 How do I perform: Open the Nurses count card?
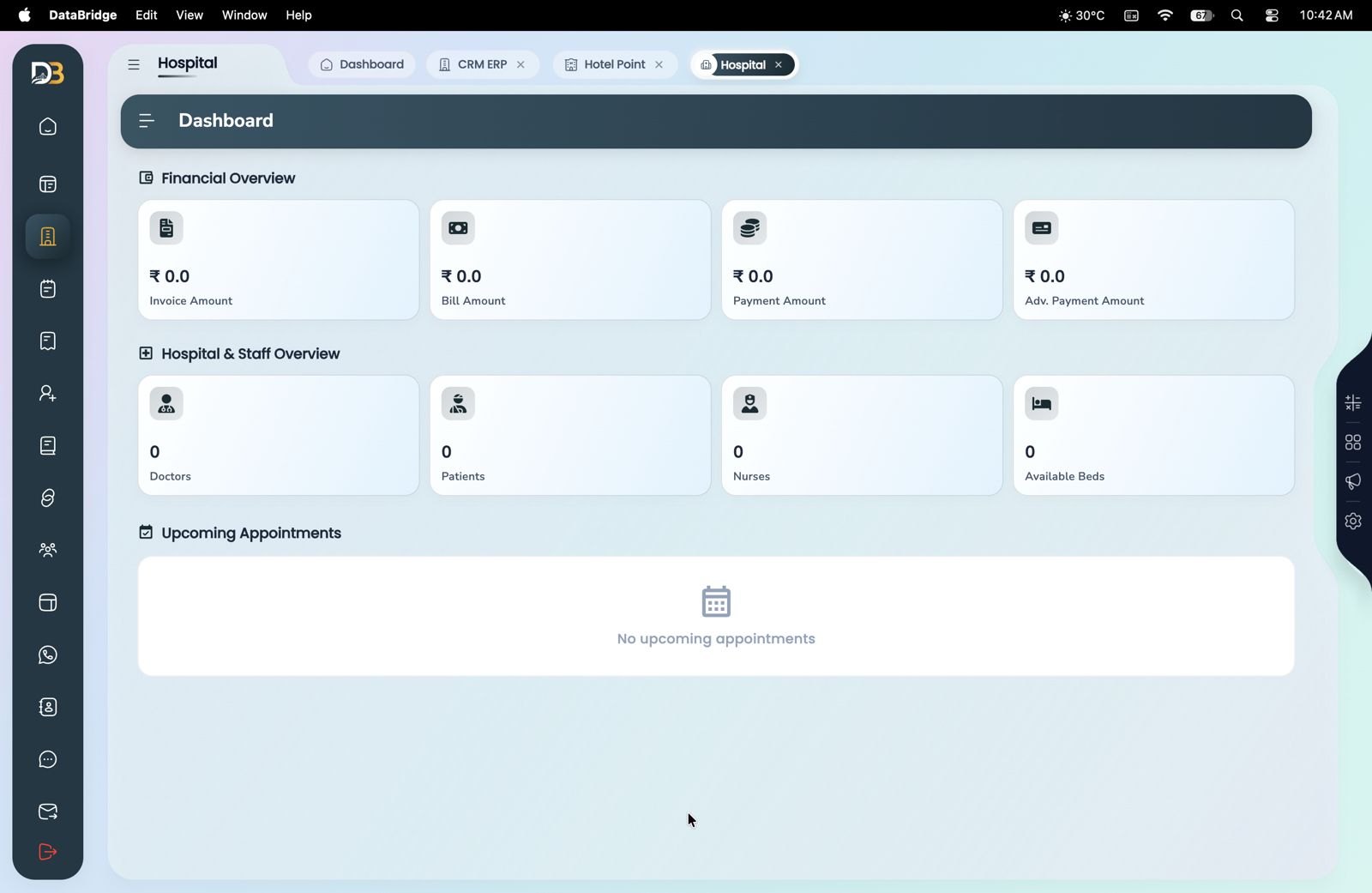(x=862, y=435)
